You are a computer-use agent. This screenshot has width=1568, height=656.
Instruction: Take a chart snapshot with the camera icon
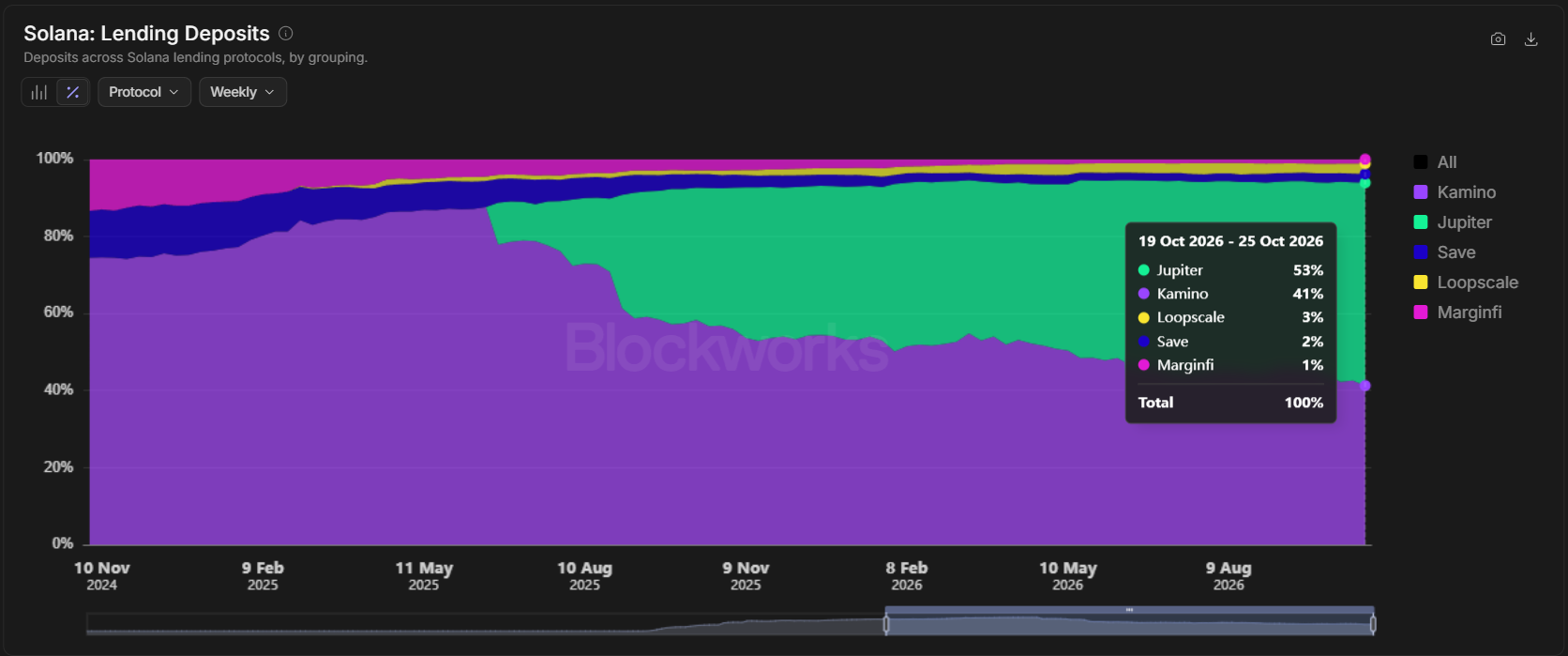tap(1498, 39)
